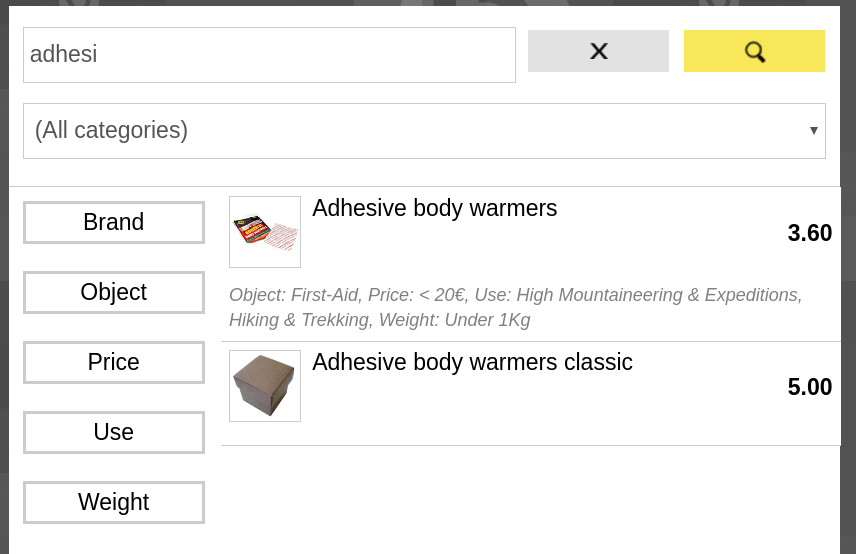Viewport: 856px width, 554px height.
Task: Select the Adhesive body warmers title
Action: [434, 208]
